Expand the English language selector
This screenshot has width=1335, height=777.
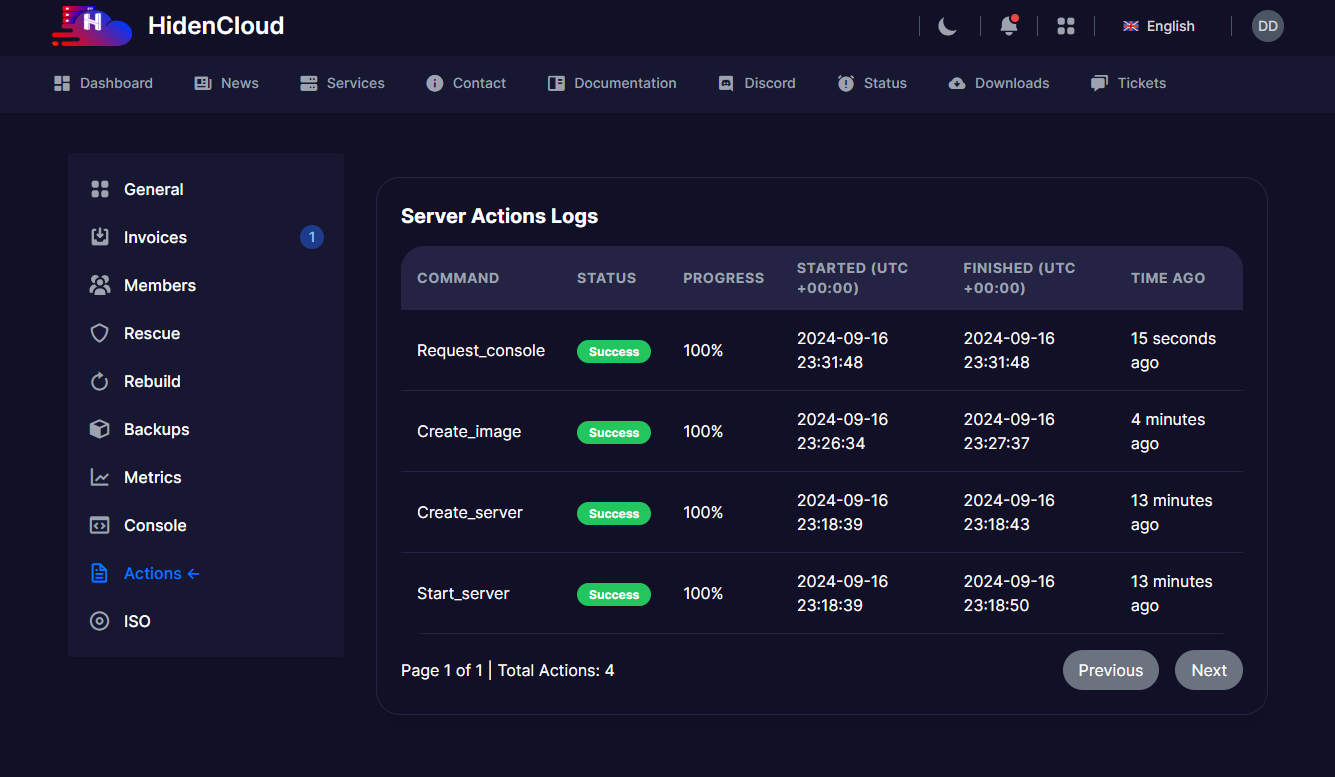(1159, 26)
